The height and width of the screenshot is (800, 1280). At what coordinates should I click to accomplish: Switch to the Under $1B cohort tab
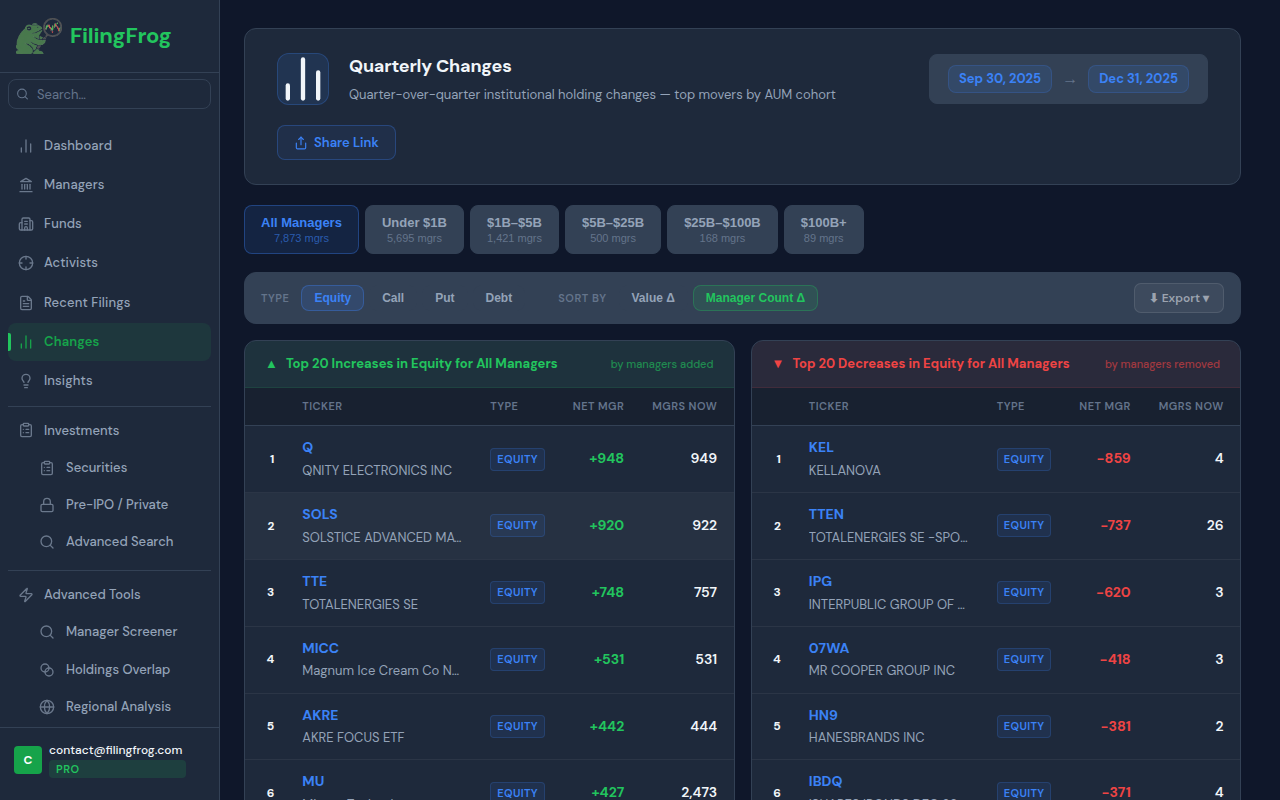[x=414, y=229]
